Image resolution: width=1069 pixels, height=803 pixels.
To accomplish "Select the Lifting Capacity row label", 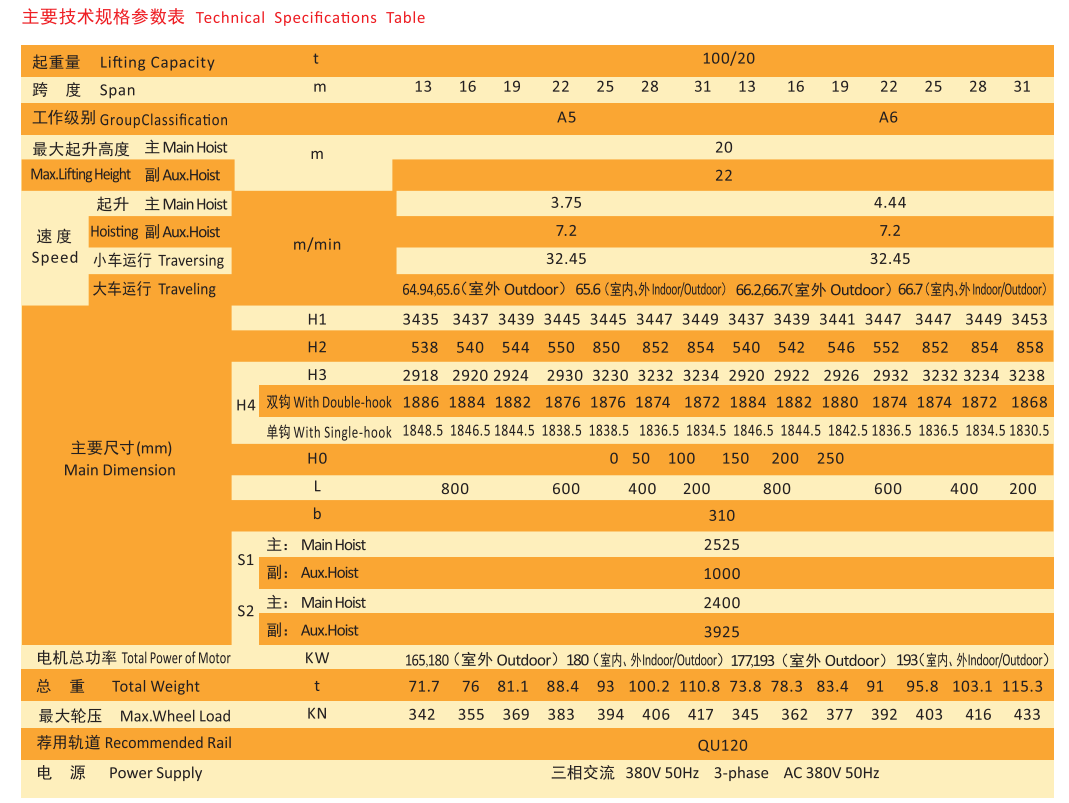I will (157, 62).
